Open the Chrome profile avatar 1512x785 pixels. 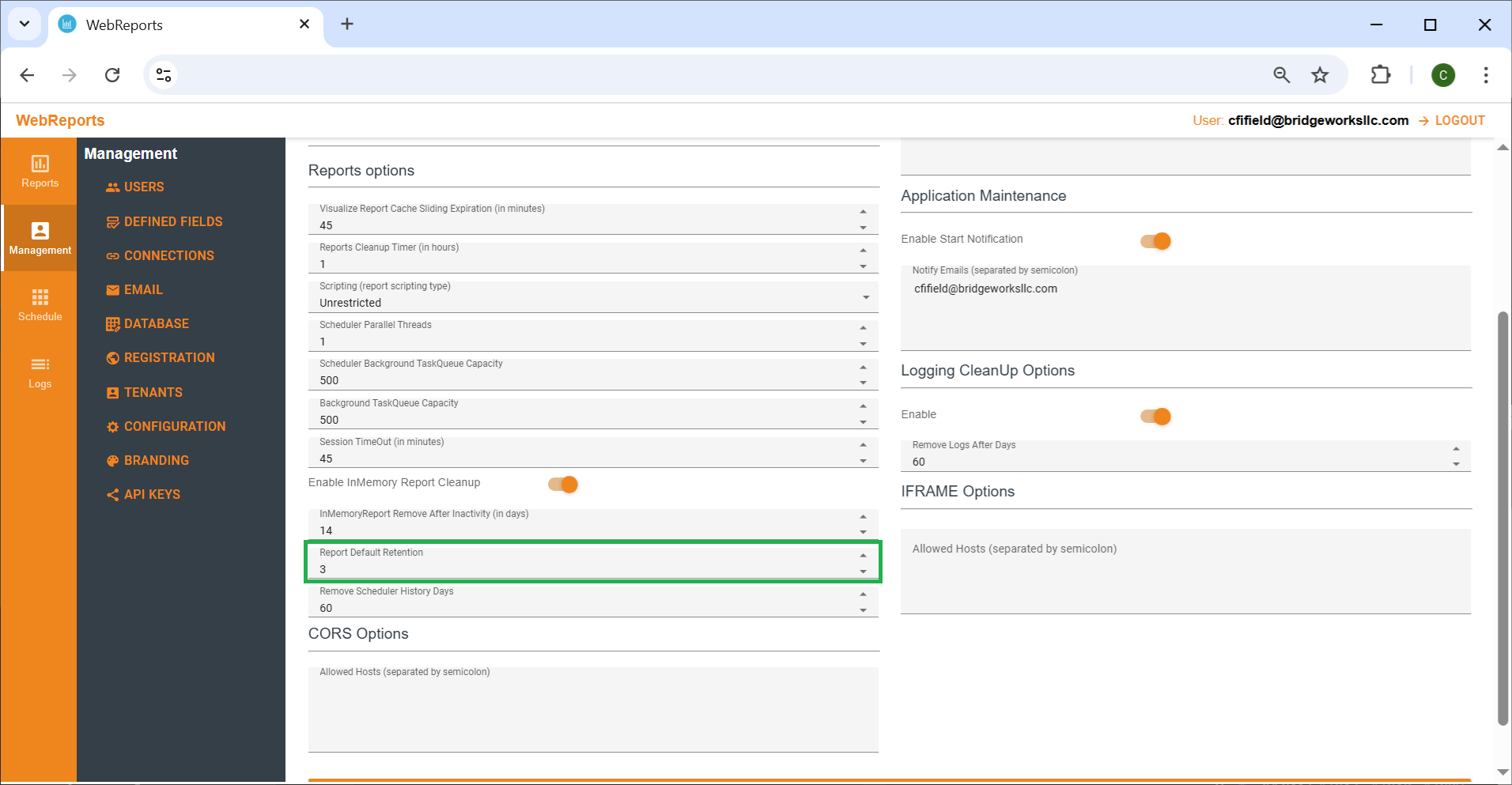click(1443, 75)
